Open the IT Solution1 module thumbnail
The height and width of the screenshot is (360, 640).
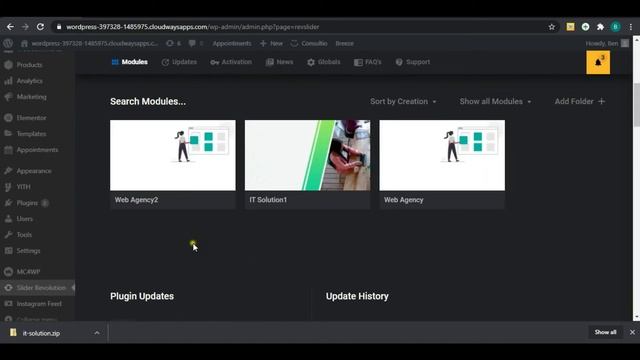tap(307, 155)
